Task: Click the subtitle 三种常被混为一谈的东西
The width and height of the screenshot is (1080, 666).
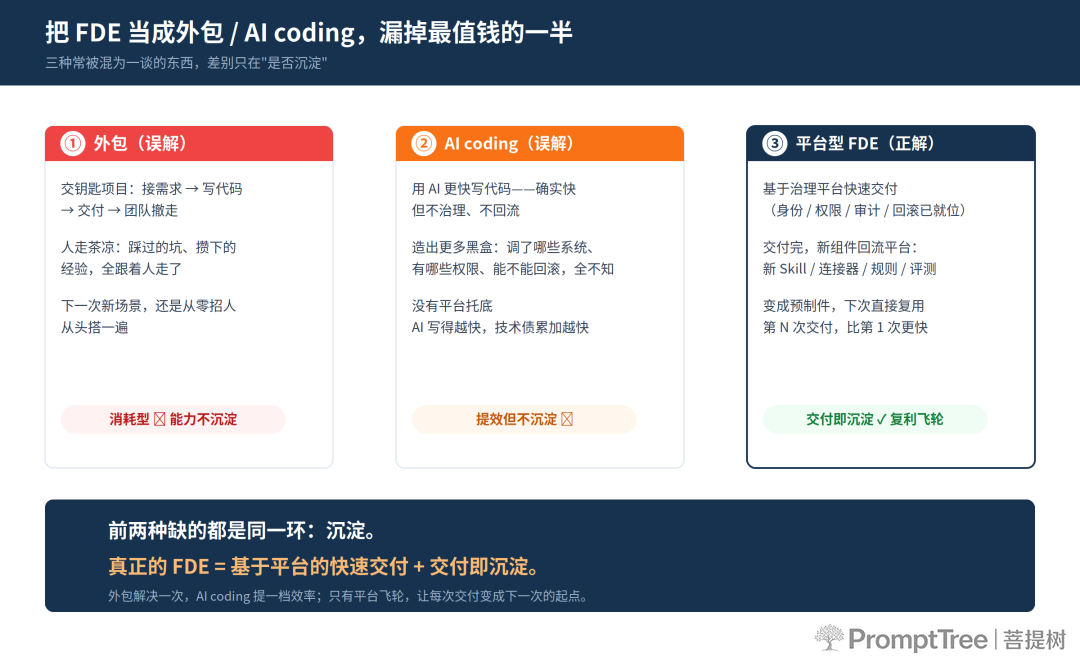Action: (x=186, y=63)
